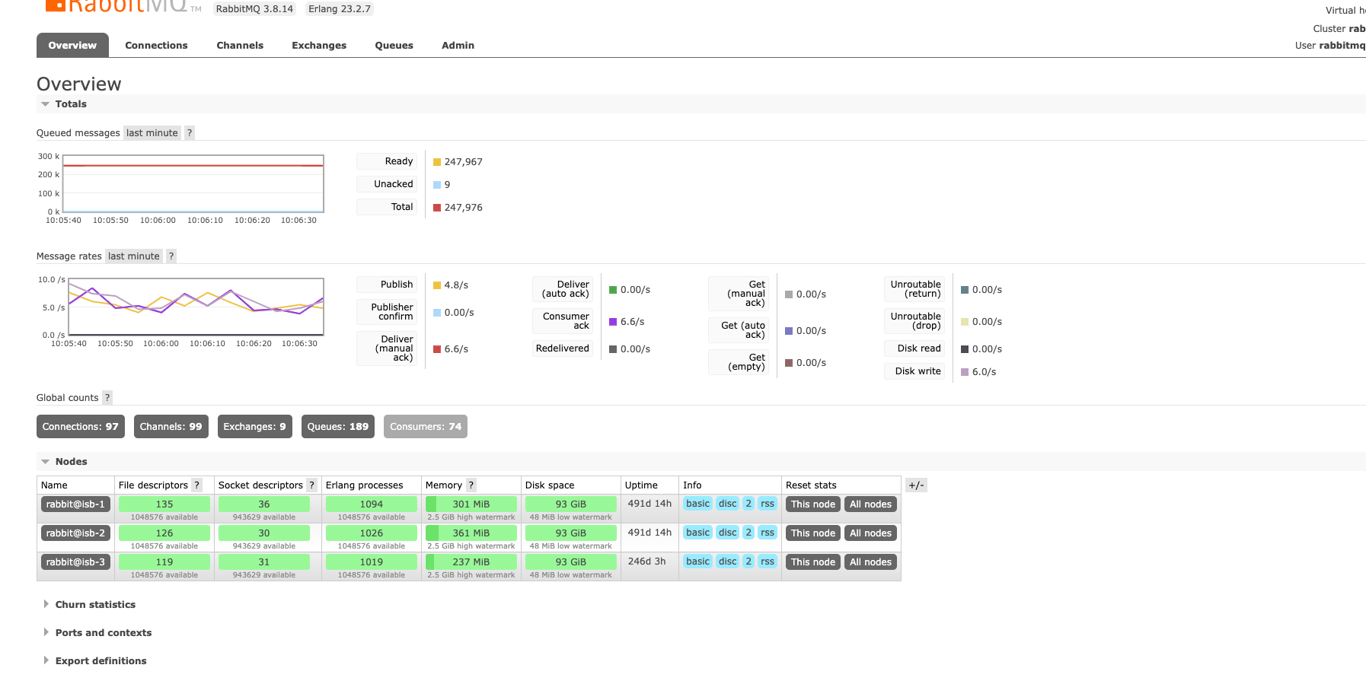Click the Disk write 6.0/s value
The width and height of the screenshot is (1366, 684).
[985, 372]
